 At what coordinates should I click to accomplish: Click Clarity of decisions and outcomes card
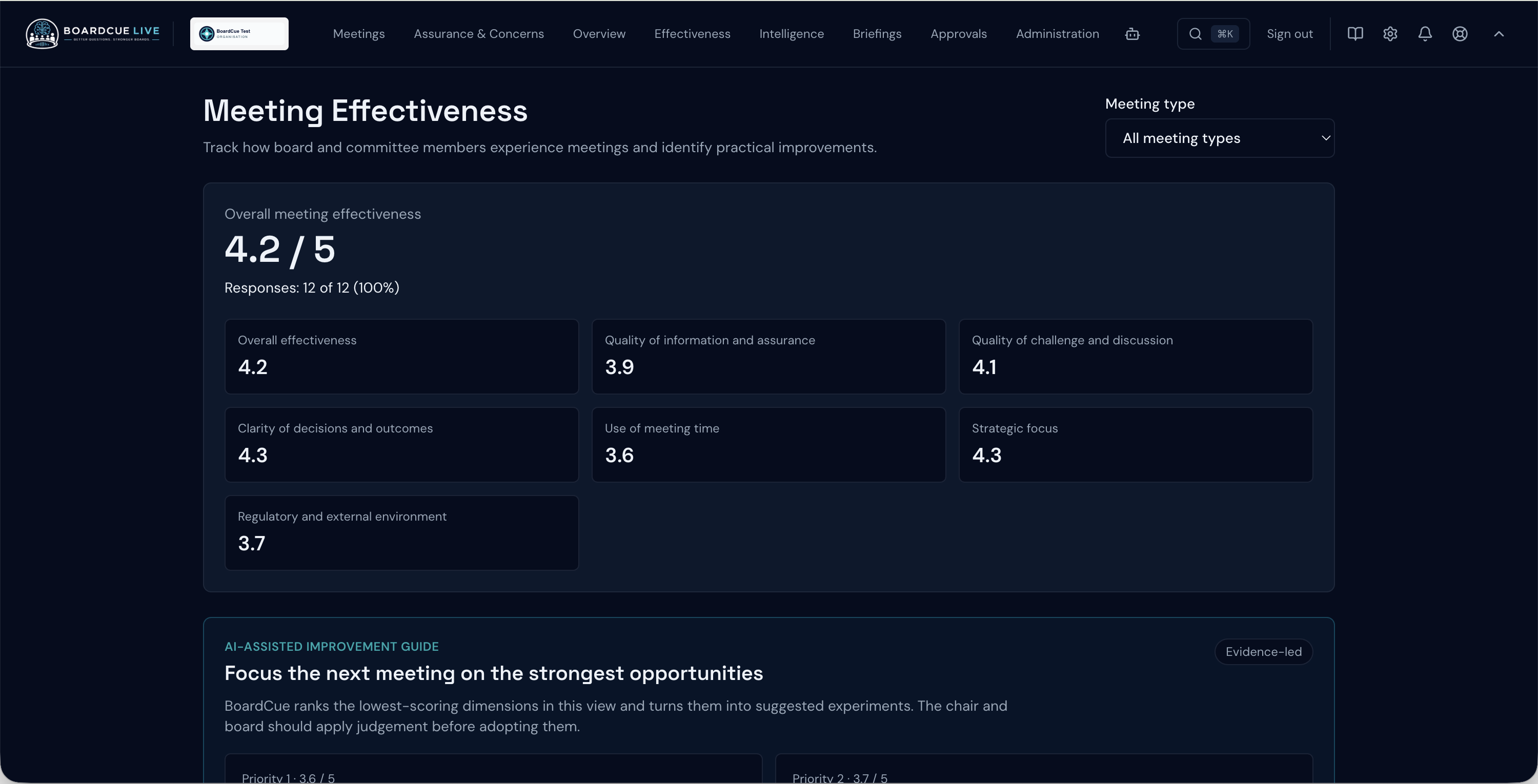click(401, 444)
